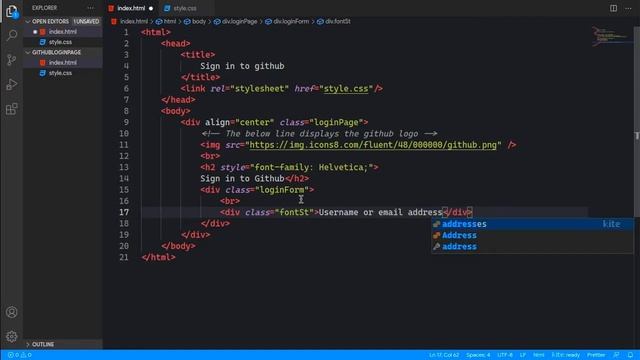Open the Explorer panel ellipsis menu
The width and height of the screenshot is (640, 360).
(91, 8)
